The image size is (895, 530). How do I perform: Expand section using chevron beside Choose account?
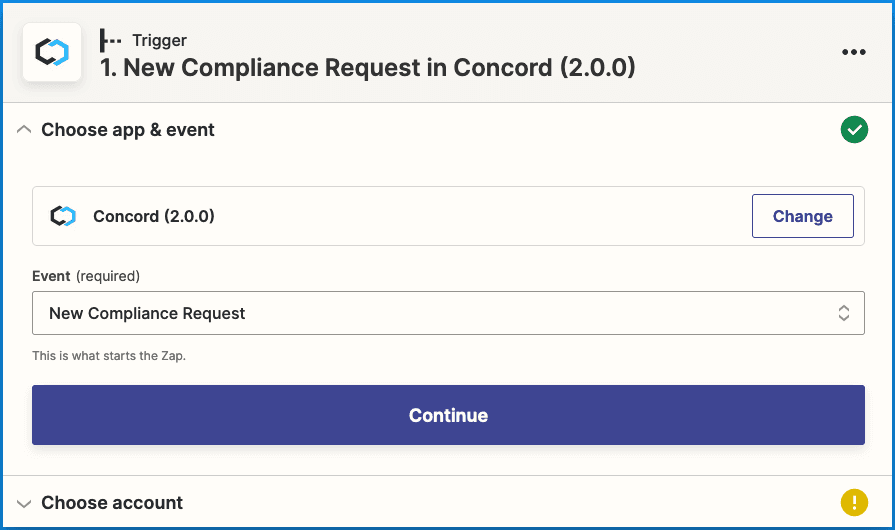point(24,503)
